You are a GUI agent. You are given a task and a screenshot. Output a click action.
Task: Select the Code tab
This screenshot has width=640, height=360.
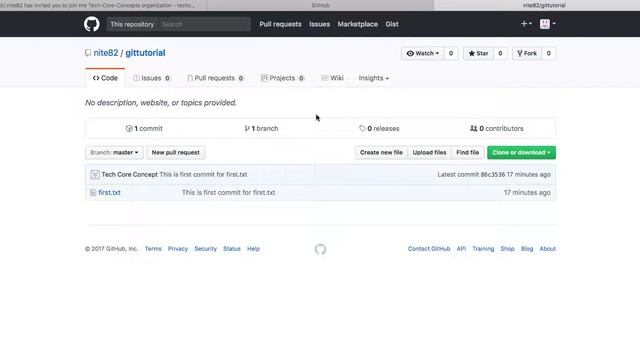coord(105,78)
